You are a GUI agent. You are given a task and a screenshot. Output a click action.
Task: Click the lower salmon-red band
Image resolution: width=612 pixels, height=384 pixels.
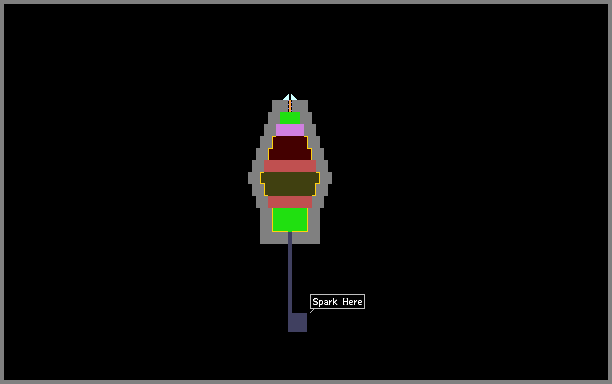[x=290, y=202]
